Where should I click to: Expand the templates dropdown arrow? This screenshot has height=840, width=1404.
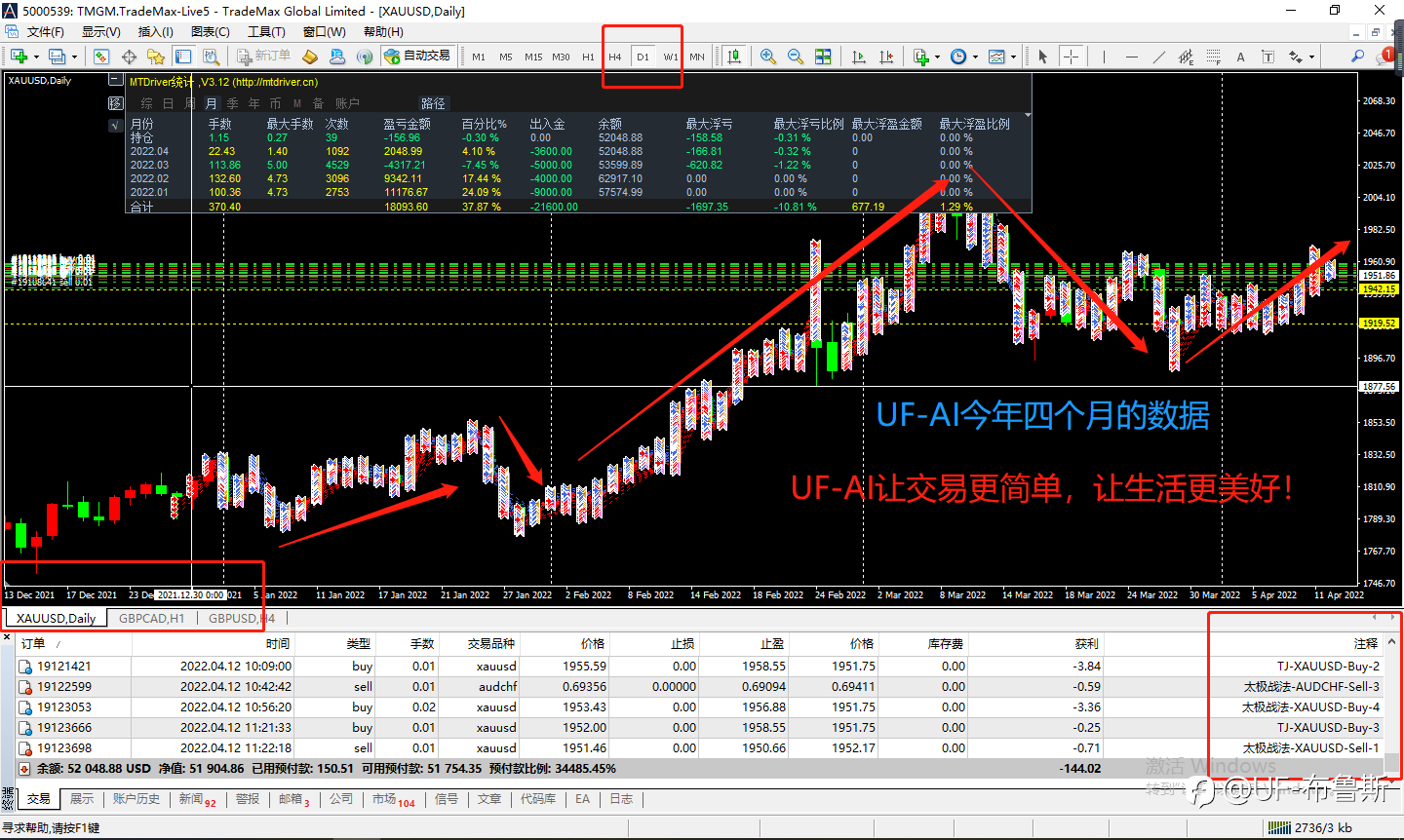[1013, 57]
